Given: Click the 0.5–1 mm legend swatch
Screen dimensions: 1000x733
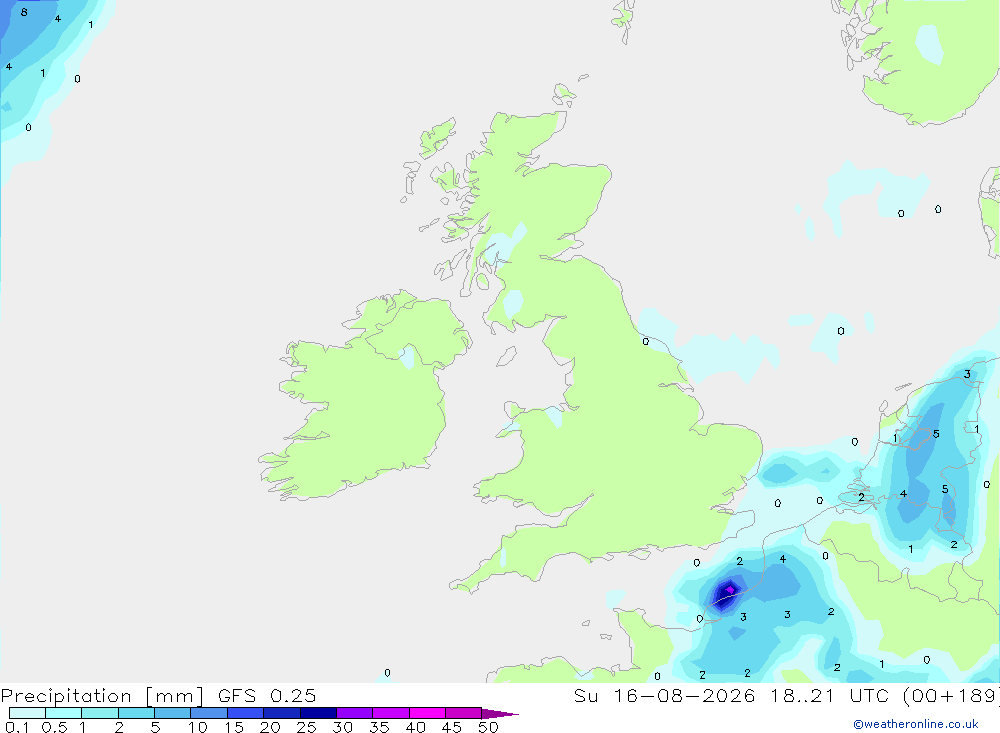Looking at the screenshot, I should [64, 713].
